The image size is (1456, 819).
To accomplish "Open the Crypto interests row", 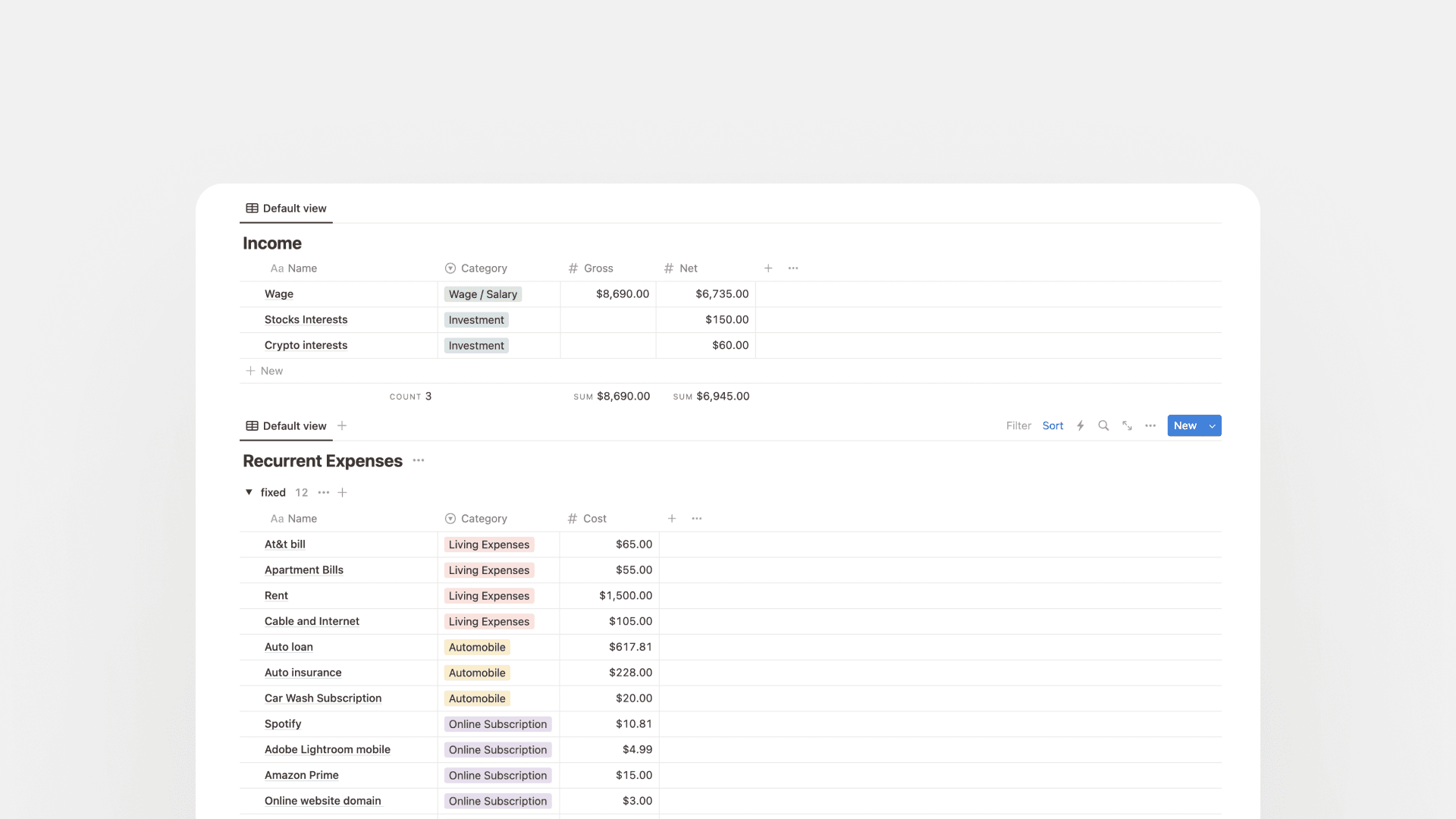I will click(306, 346).
